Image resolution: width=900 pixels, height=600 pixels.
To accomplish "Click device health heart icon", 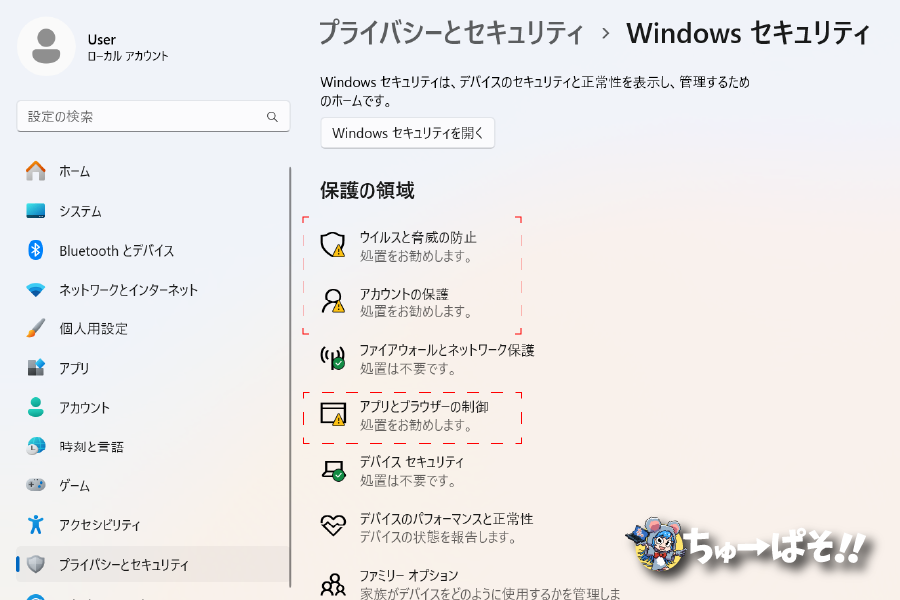I will [333, 525].
